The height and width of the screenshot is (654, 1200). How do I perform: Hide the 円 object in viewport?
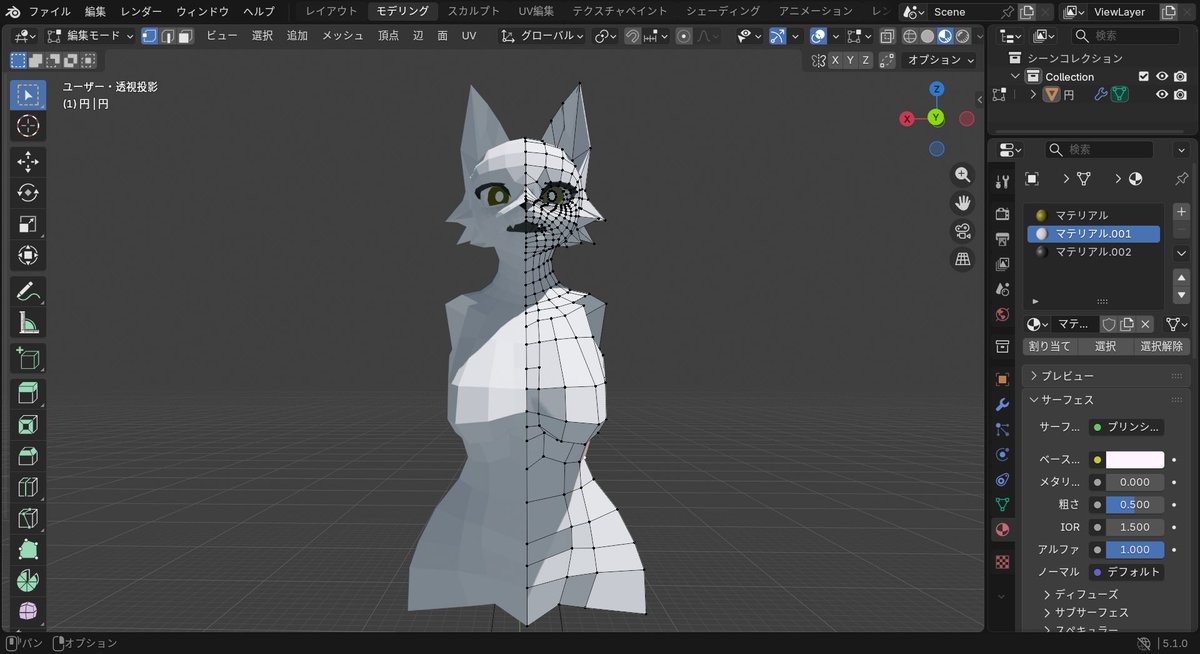[1162, 94]
